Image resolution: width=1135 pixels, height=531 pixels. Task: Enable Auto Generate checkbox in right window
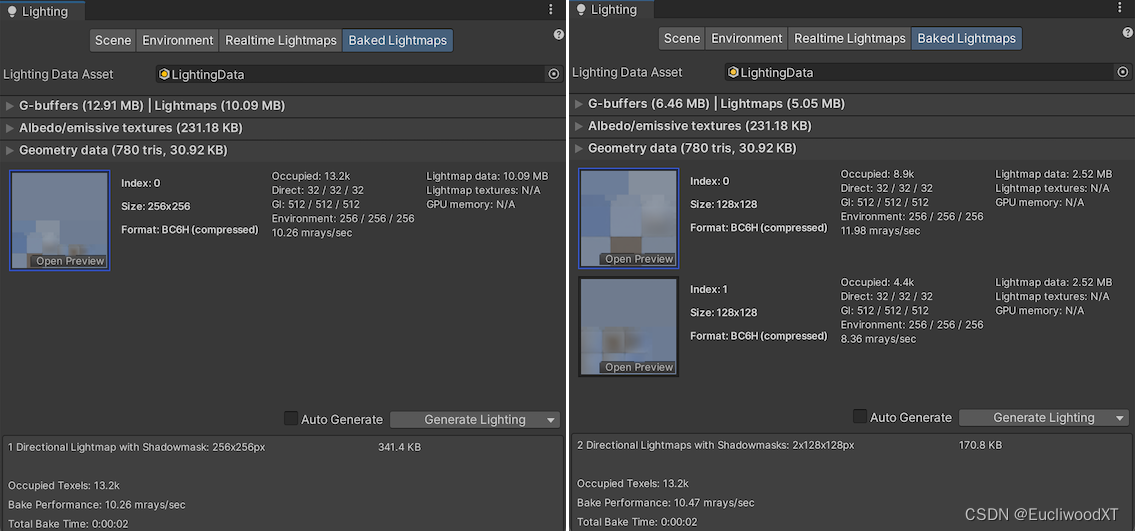(x=859, y=416)
